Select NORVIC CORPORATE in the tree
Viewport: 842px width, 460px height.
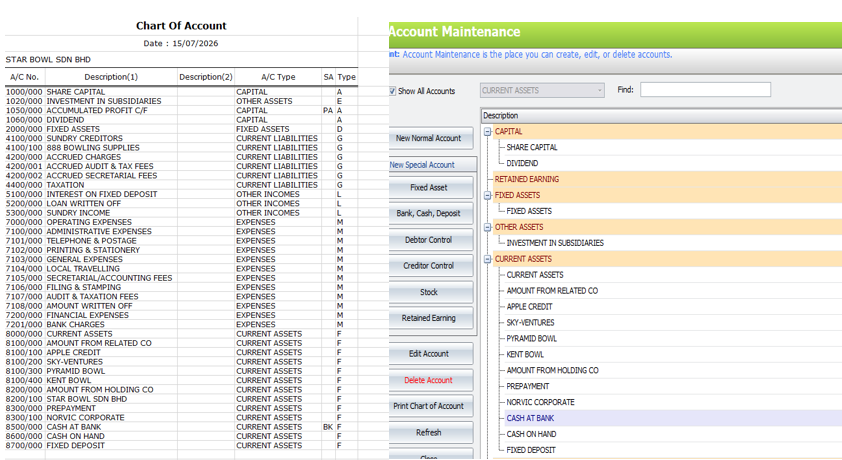(540, 402)
